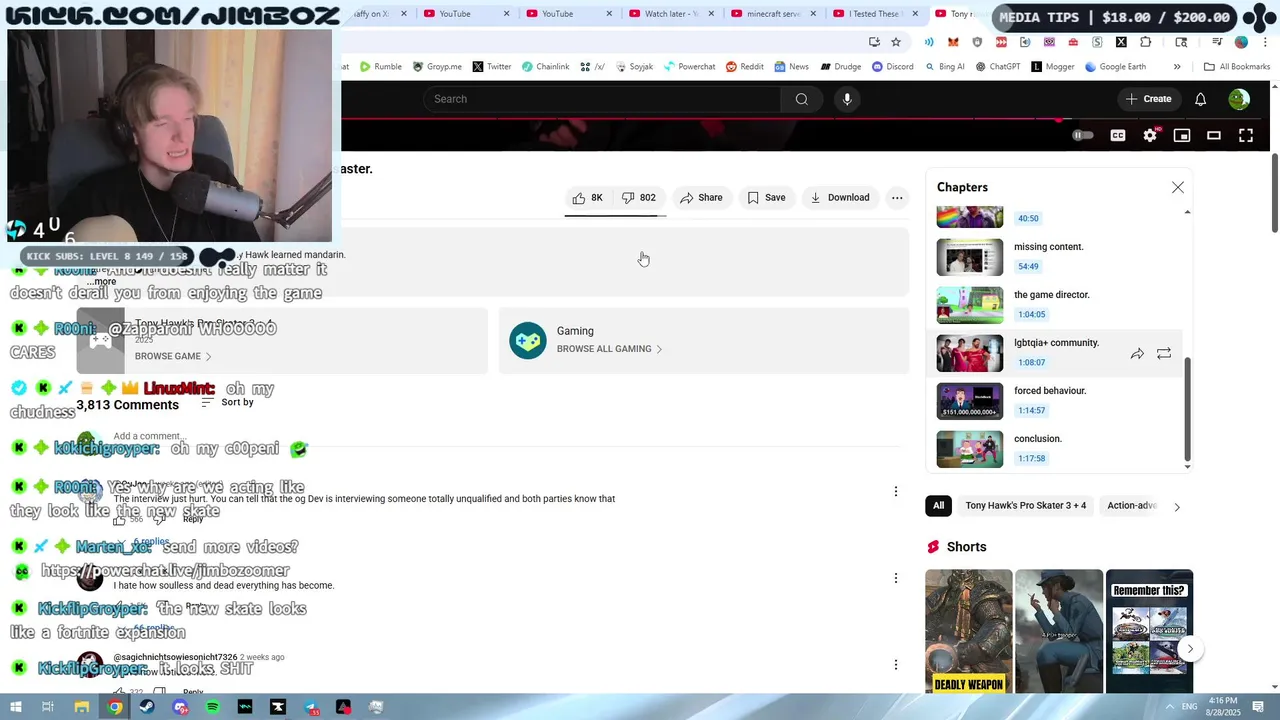Bookmark this page star icon

click(896, 42)
